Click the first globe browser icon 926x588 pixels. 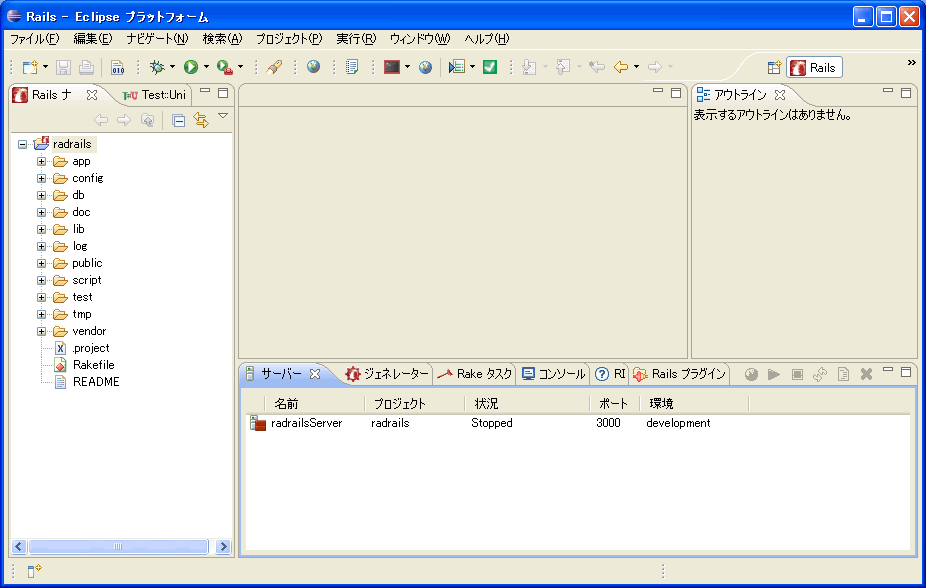(314, 66)
